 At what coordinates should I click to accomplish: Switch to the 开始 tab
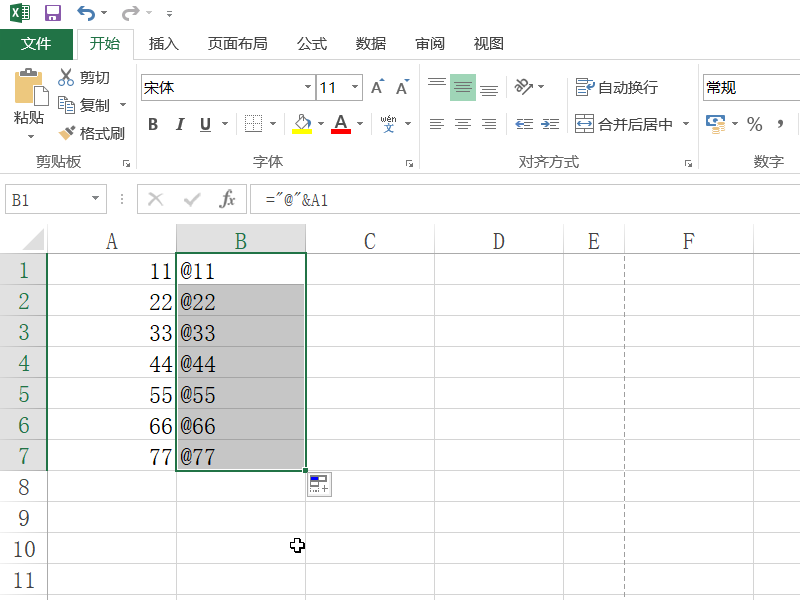[105, 44]
